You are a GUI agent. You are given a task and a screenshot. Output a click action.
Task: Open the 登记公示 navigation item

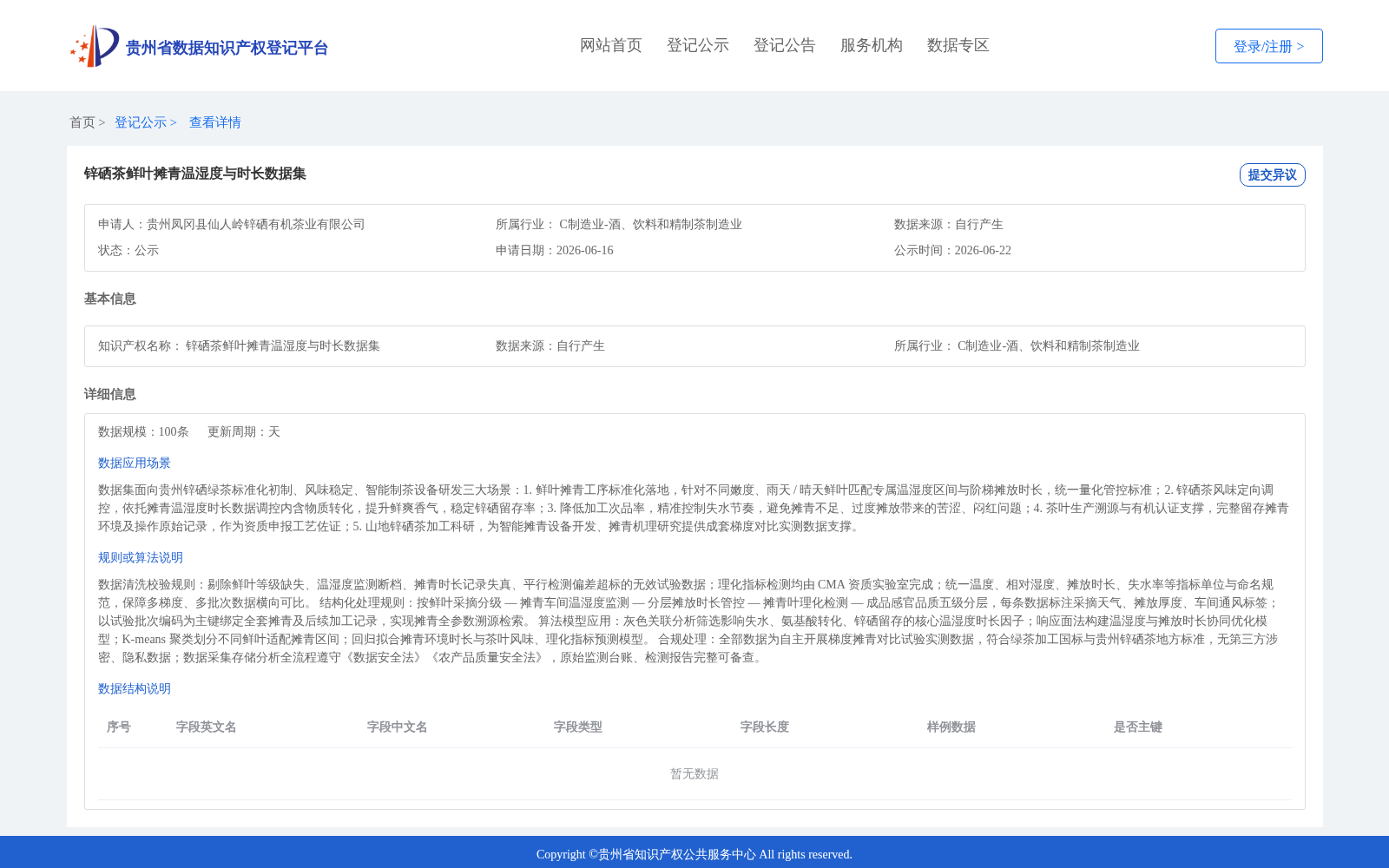pos(698,45)
